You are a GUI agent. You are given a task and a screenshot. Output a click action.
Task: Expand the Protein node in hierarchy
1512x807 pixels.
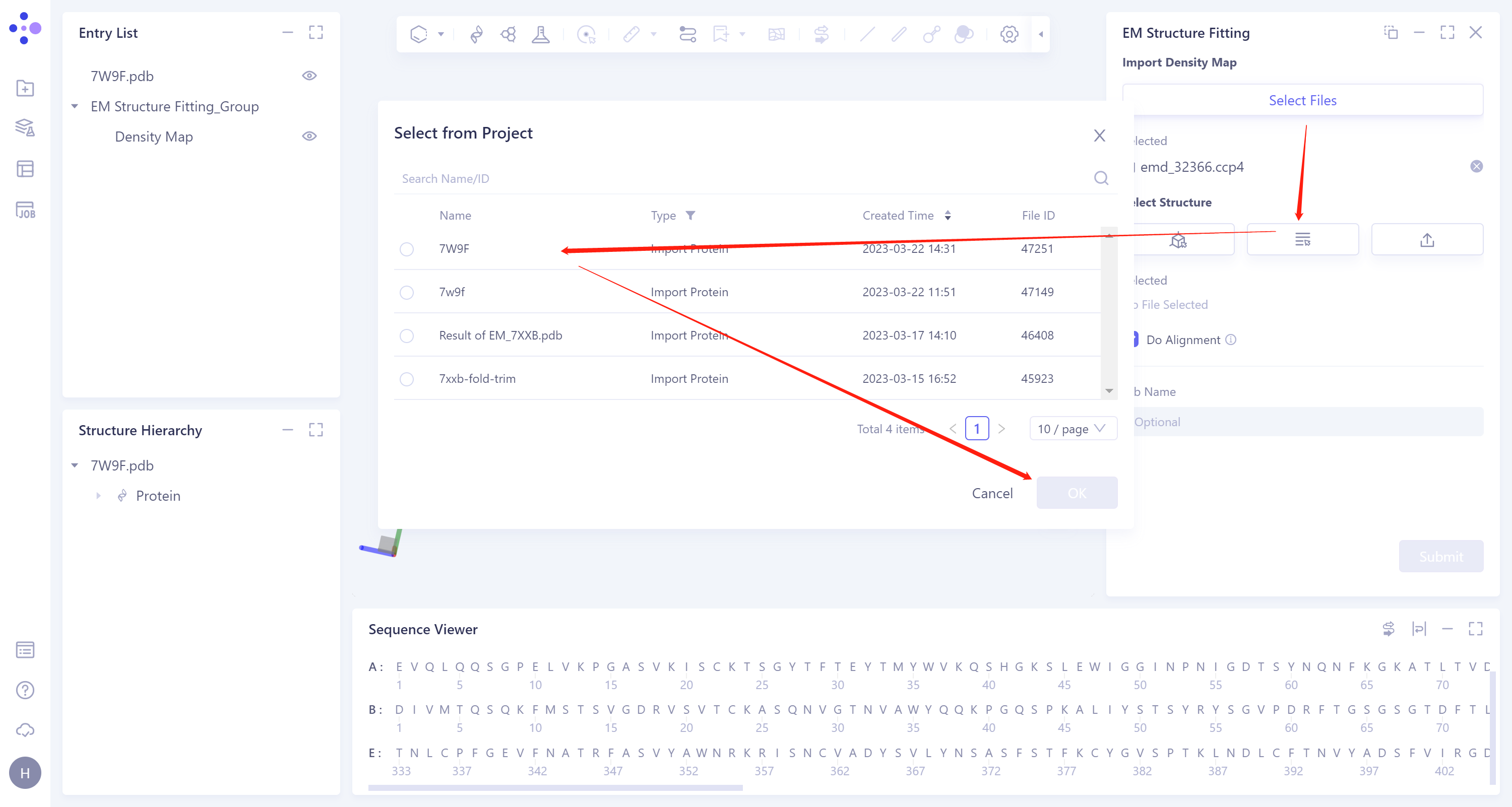pyautogui.click(x=98, y=496)
